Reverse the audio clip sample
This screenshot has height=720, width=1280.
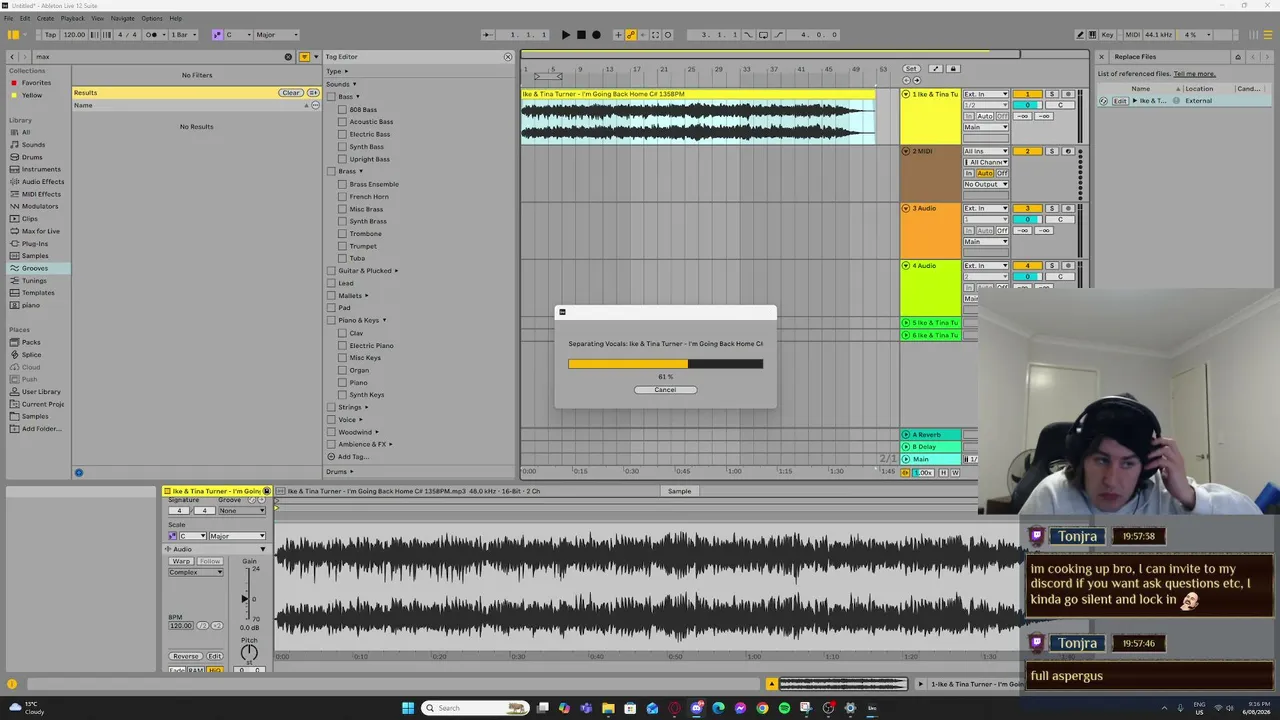(185, 656)
